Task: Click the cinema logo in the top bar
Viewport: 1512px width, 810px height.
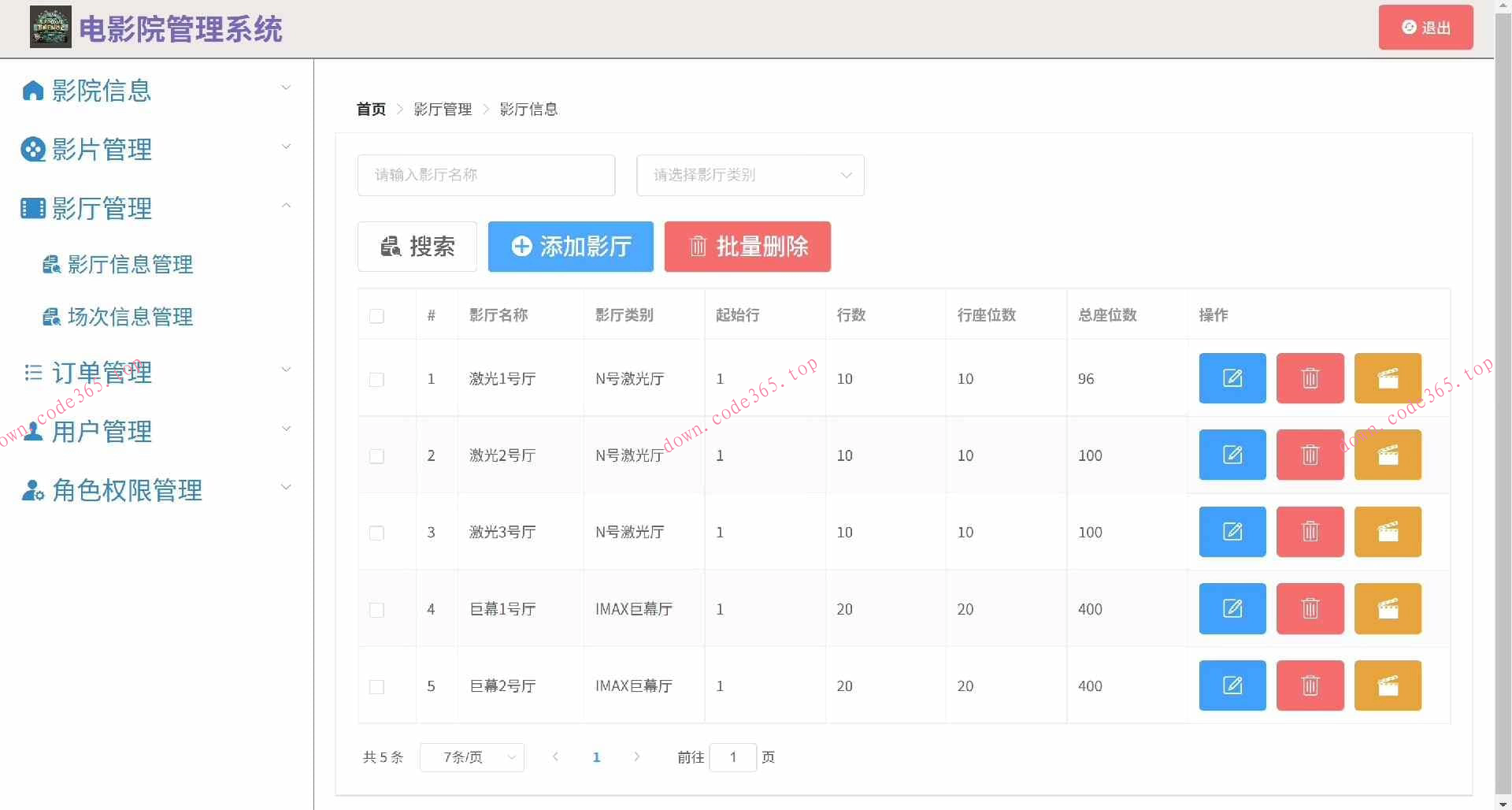Action: pyautogui.click(x=50, y=26)
